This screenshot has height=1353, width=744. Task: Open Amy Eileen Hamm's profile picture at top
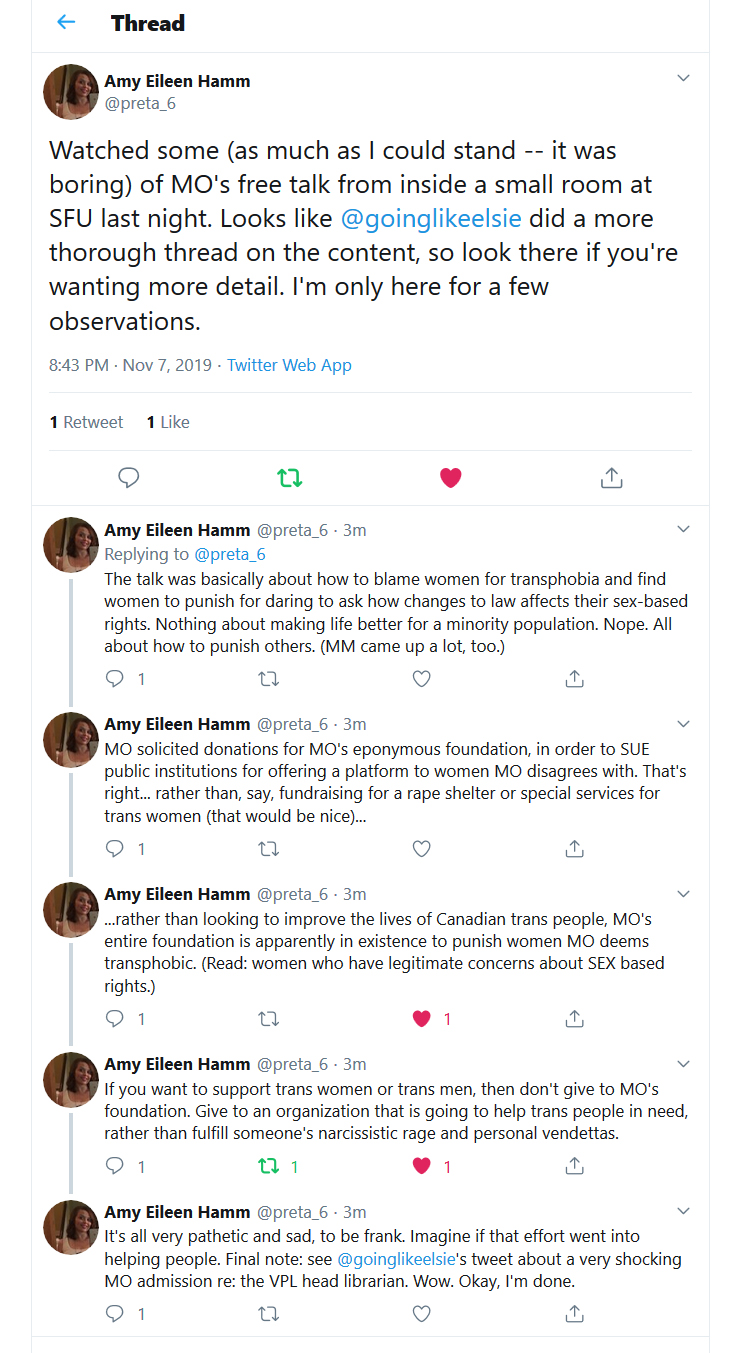[71, 92]
